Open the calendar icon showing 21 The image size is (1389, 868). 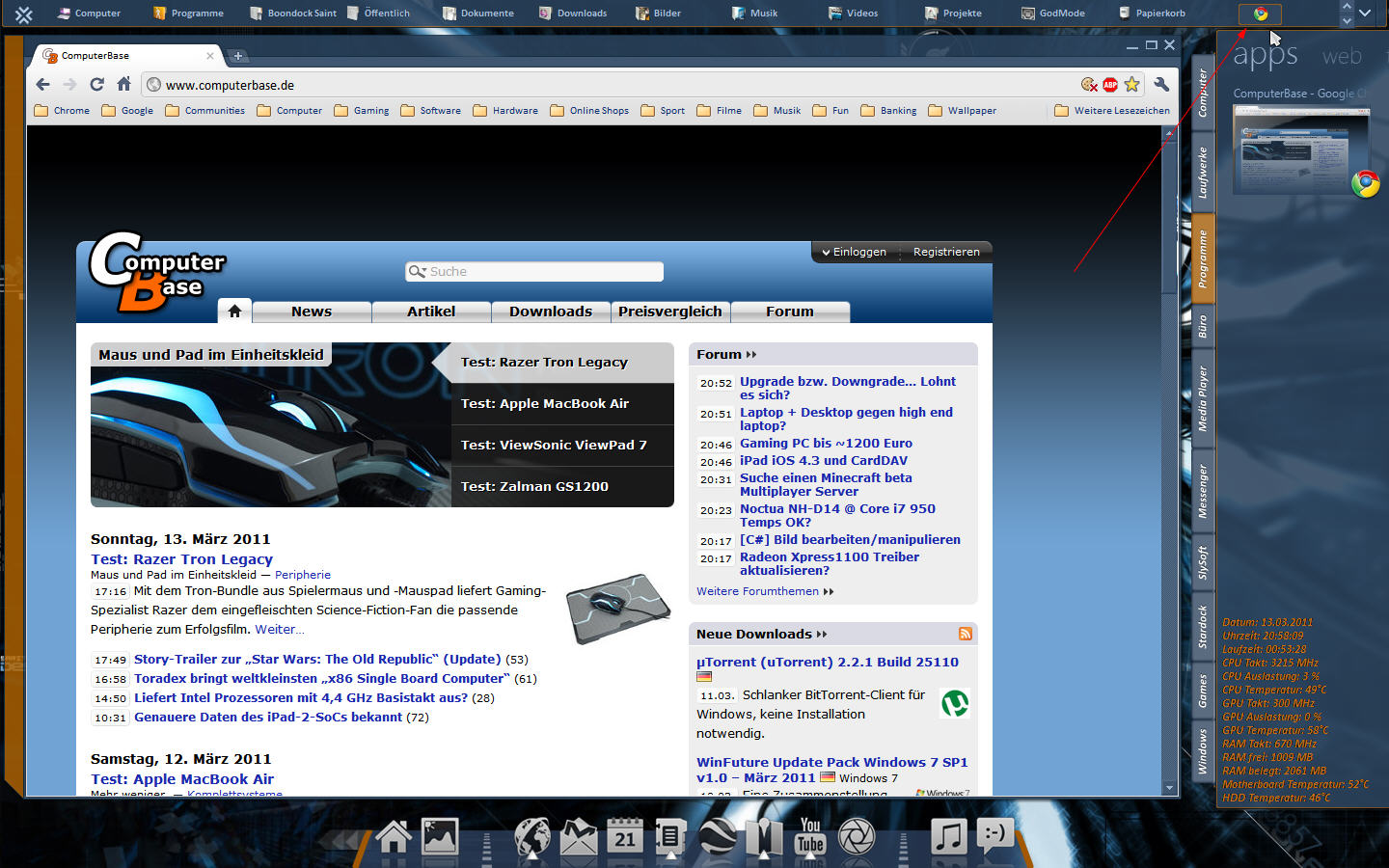(625, 836)
